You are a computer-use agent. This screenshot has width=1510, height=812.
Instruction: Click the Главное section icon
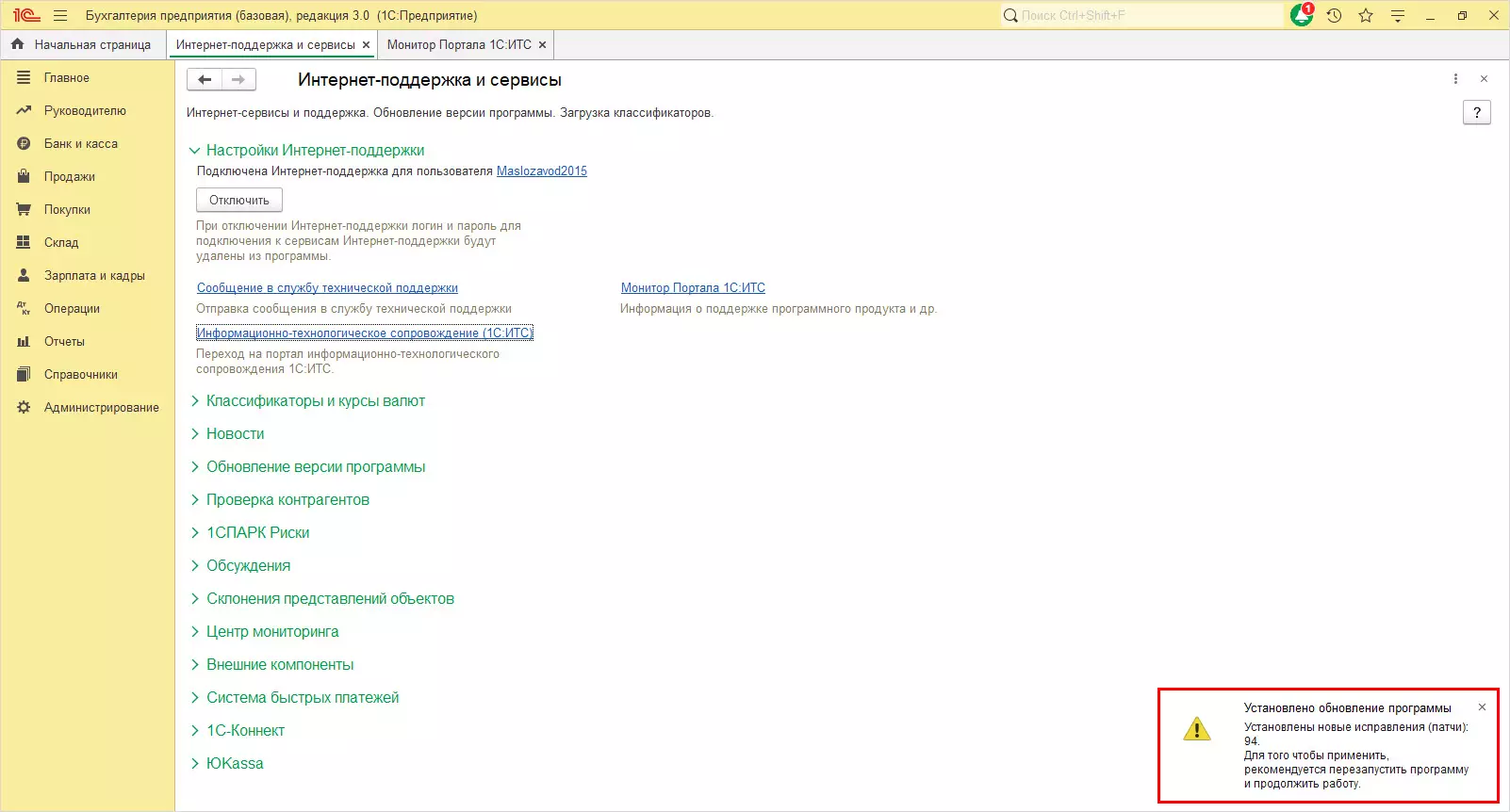24,78
